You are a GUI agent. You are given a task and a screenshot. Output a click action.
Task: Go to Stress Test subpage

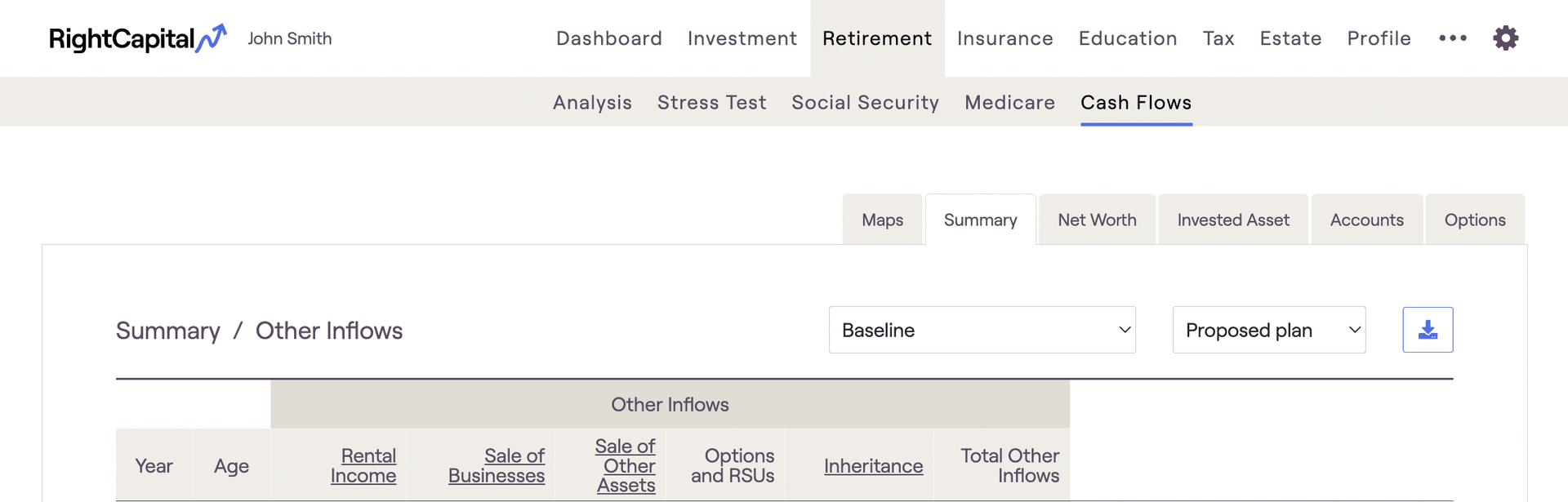click(x=711, y=103)
